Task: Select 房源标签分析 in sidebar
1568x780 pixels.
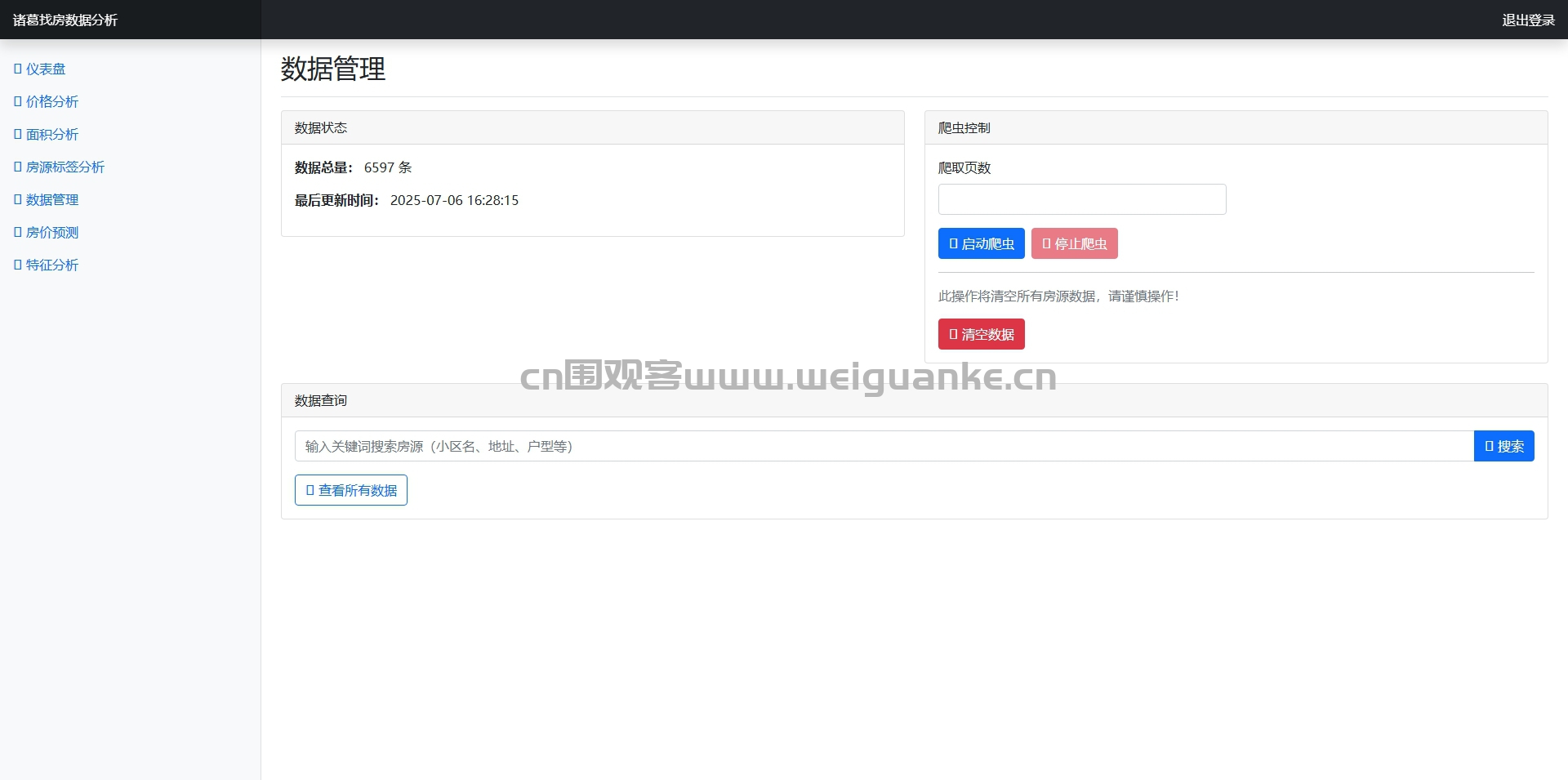Action: (60, 167)
